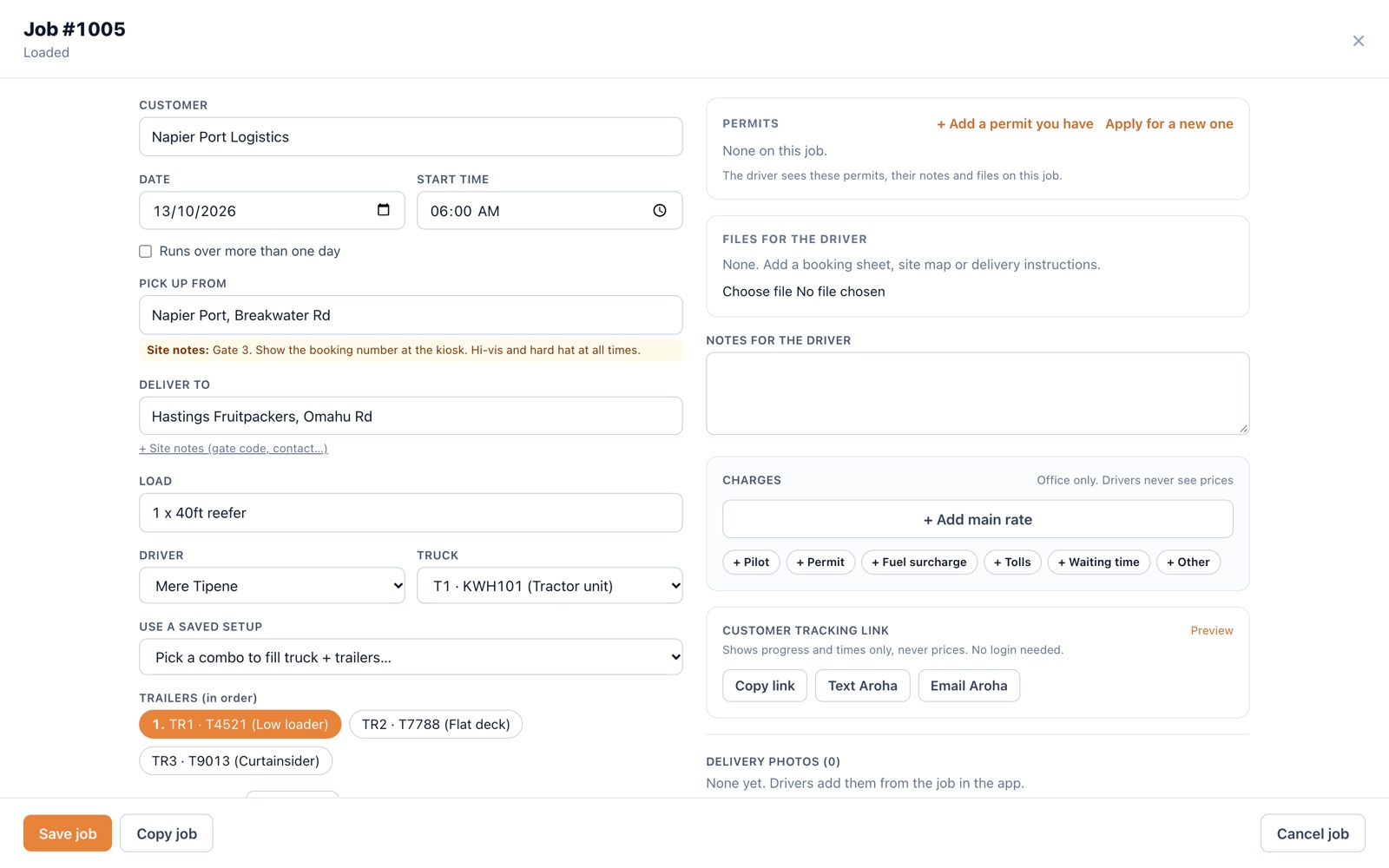Add a Waiting time charge
The height and width of the screenshot is (868, 1389).
click(x=1098, y=562)
